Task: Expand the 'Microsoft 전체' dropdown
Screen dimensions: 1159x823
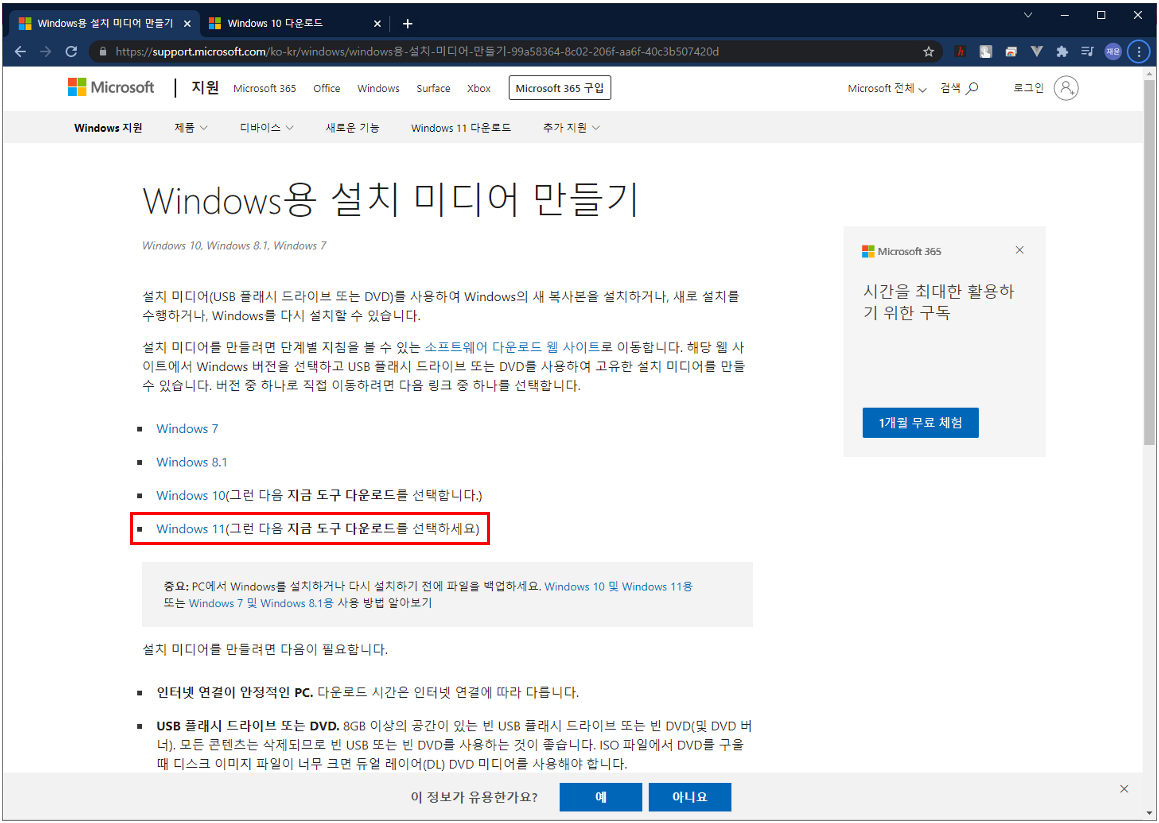Action: tap(887, 88)
